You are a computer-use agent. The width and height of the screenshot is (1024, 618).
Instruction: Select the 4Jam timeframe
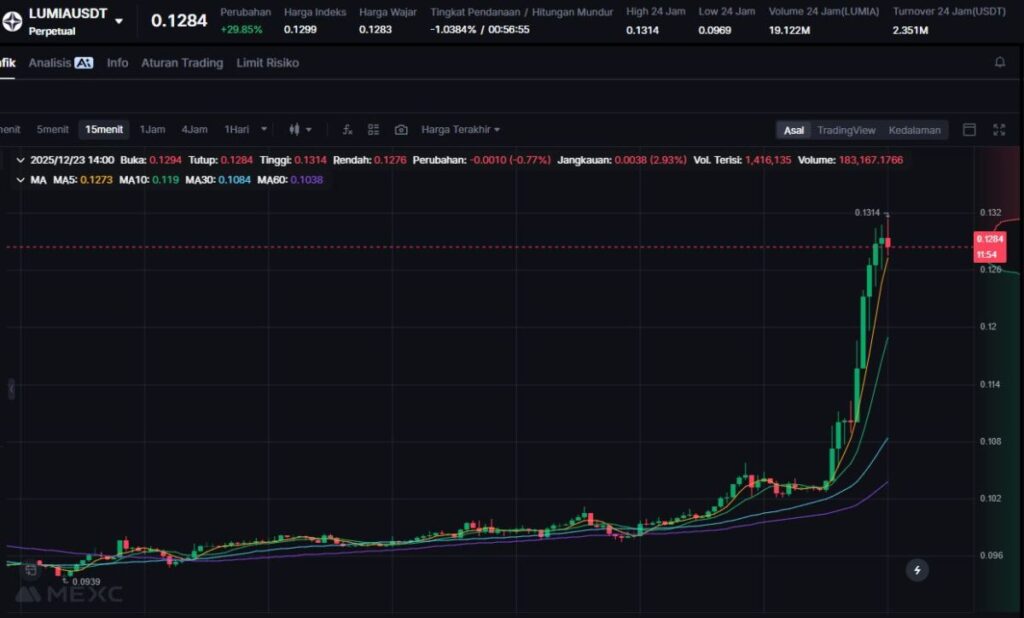194,130
